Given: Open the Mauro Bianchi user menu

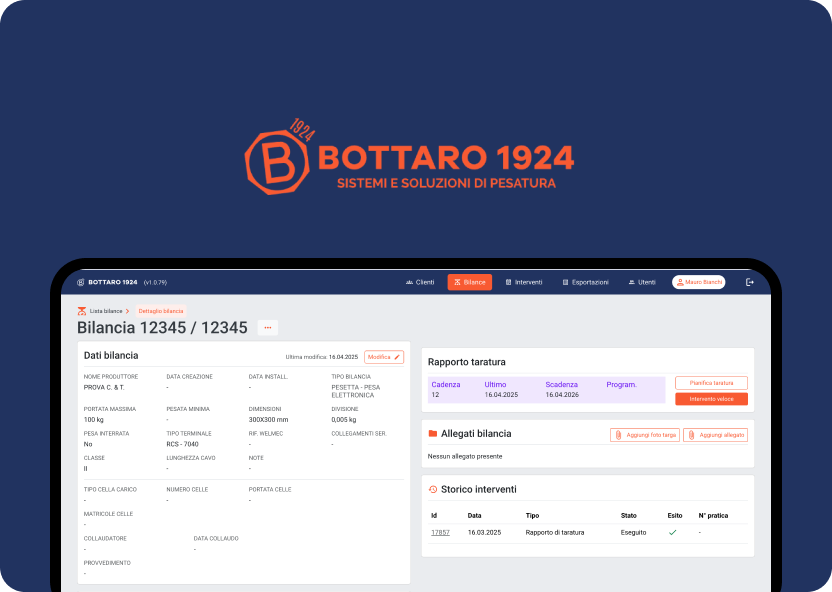Looking at the screenshot, I should 697,281.
